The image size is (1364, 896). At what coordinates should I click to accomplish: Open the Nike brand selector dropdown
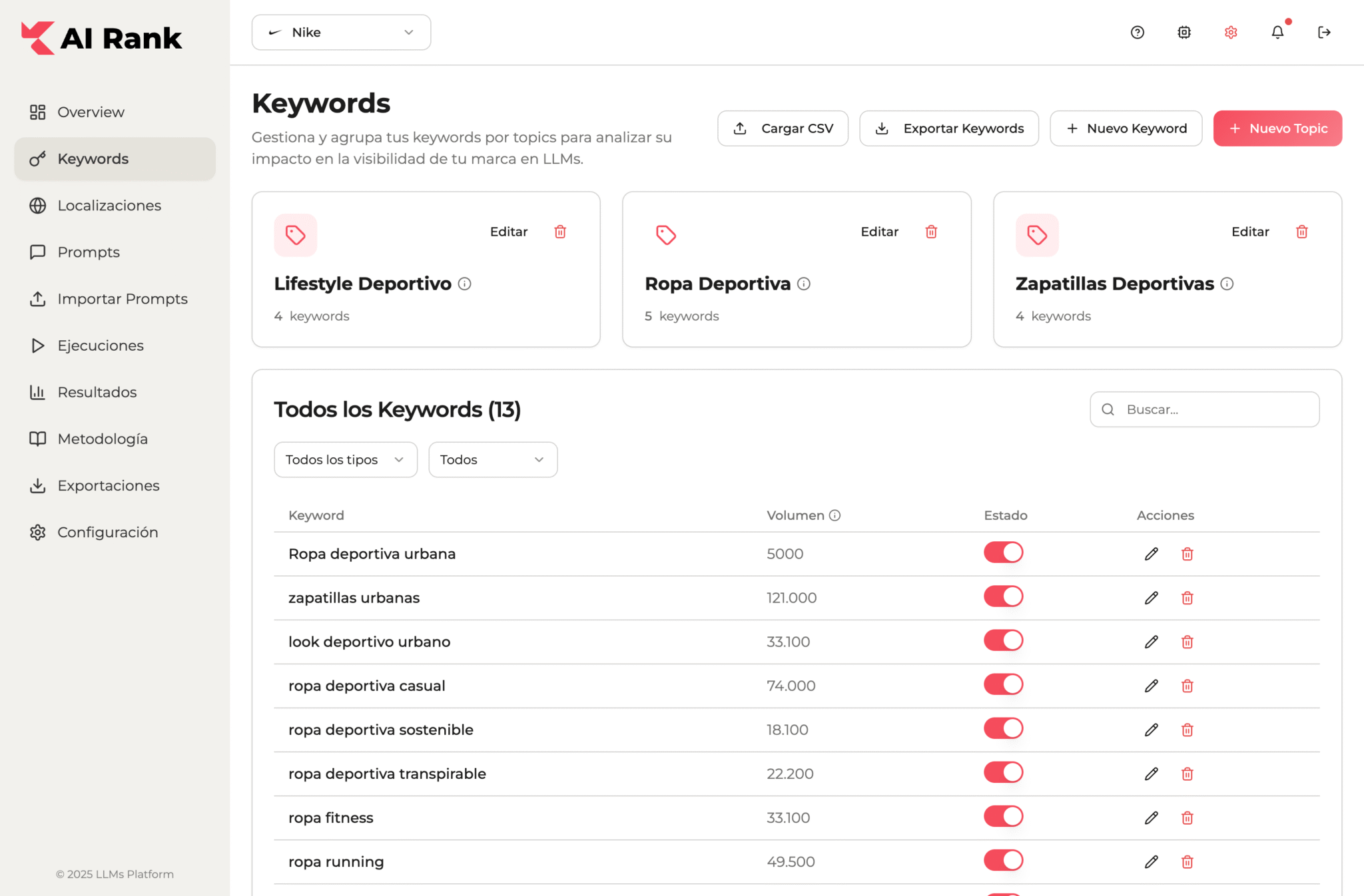[x=341, y=32]
